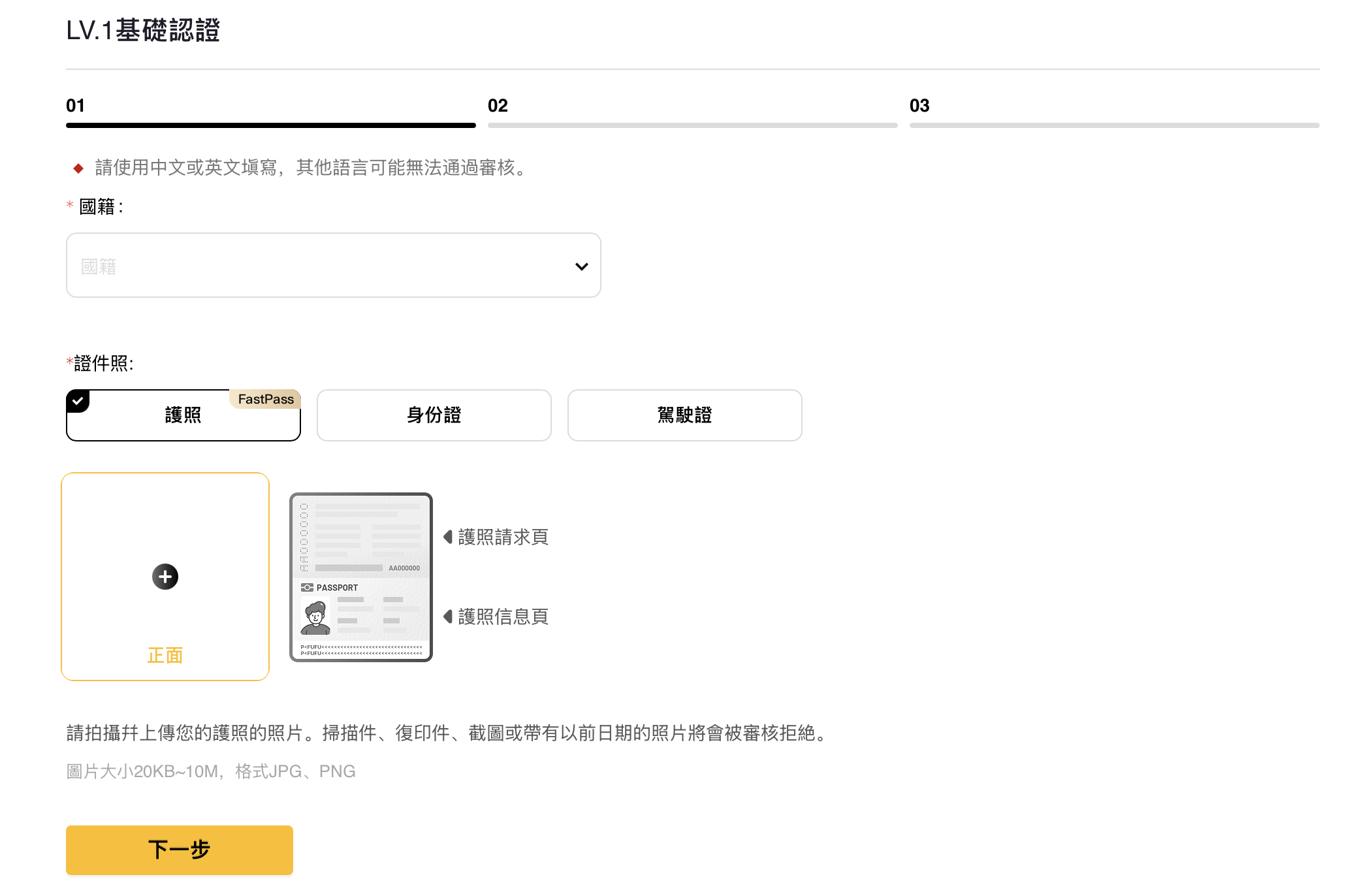The height and width of the screenshot is (896, 1370).
Task: Click the 正面 front-side upload label
Action: click(165, 655)
